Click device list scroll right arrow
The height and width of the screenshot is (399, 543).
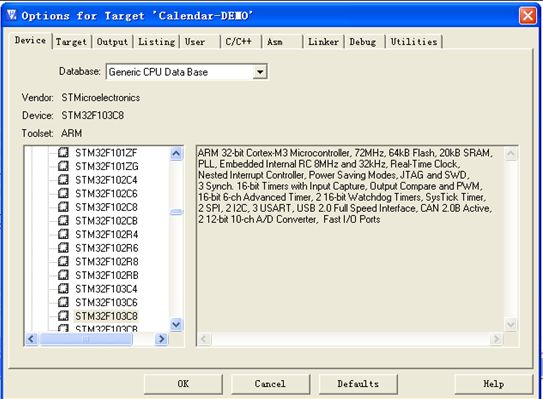pyautogui.click(x=161, y=339)
